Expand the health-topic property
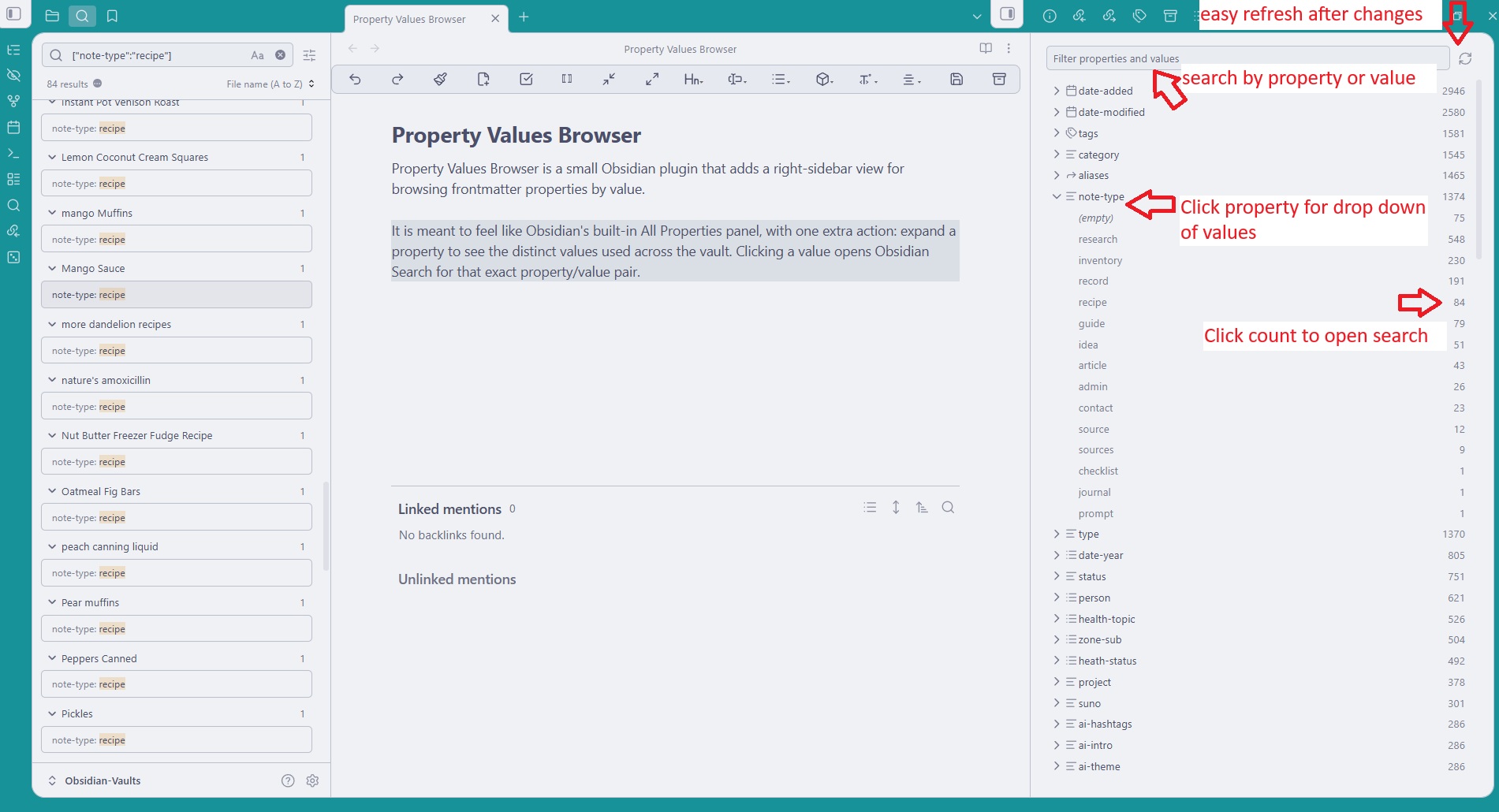 [1057, 619]
